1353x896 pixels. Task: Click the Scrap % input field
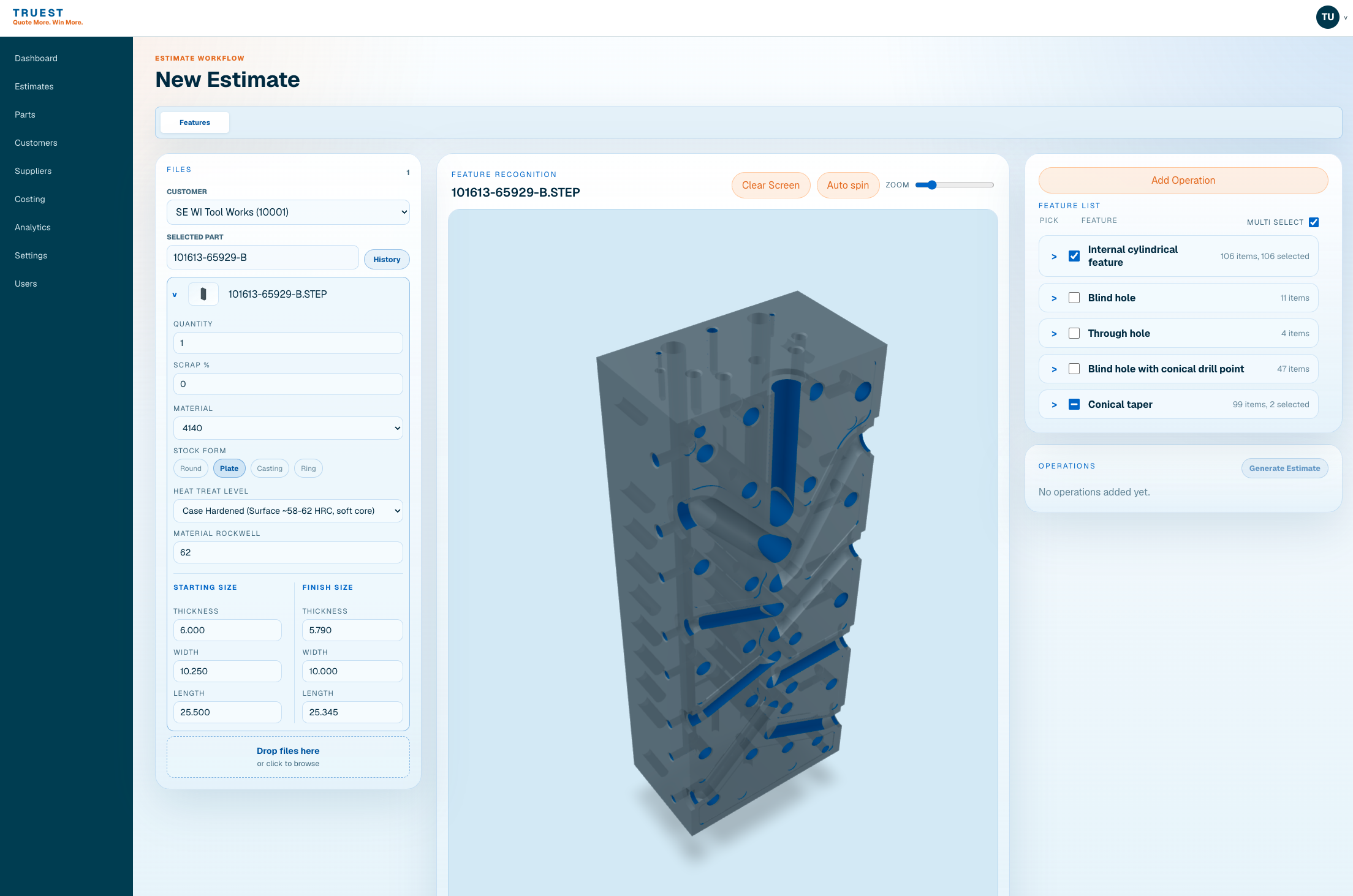288,384
